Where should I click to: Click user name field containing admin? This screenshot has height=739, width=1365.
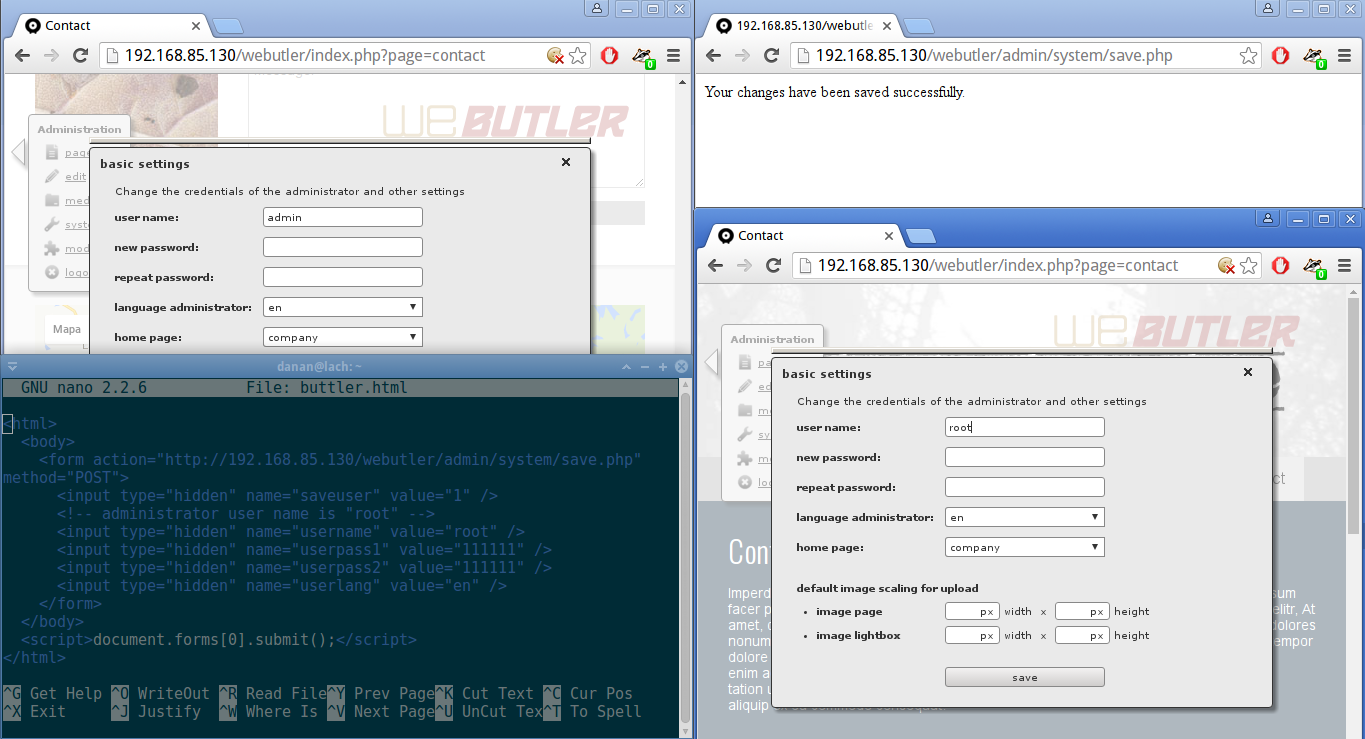click(x=343, y=217)
